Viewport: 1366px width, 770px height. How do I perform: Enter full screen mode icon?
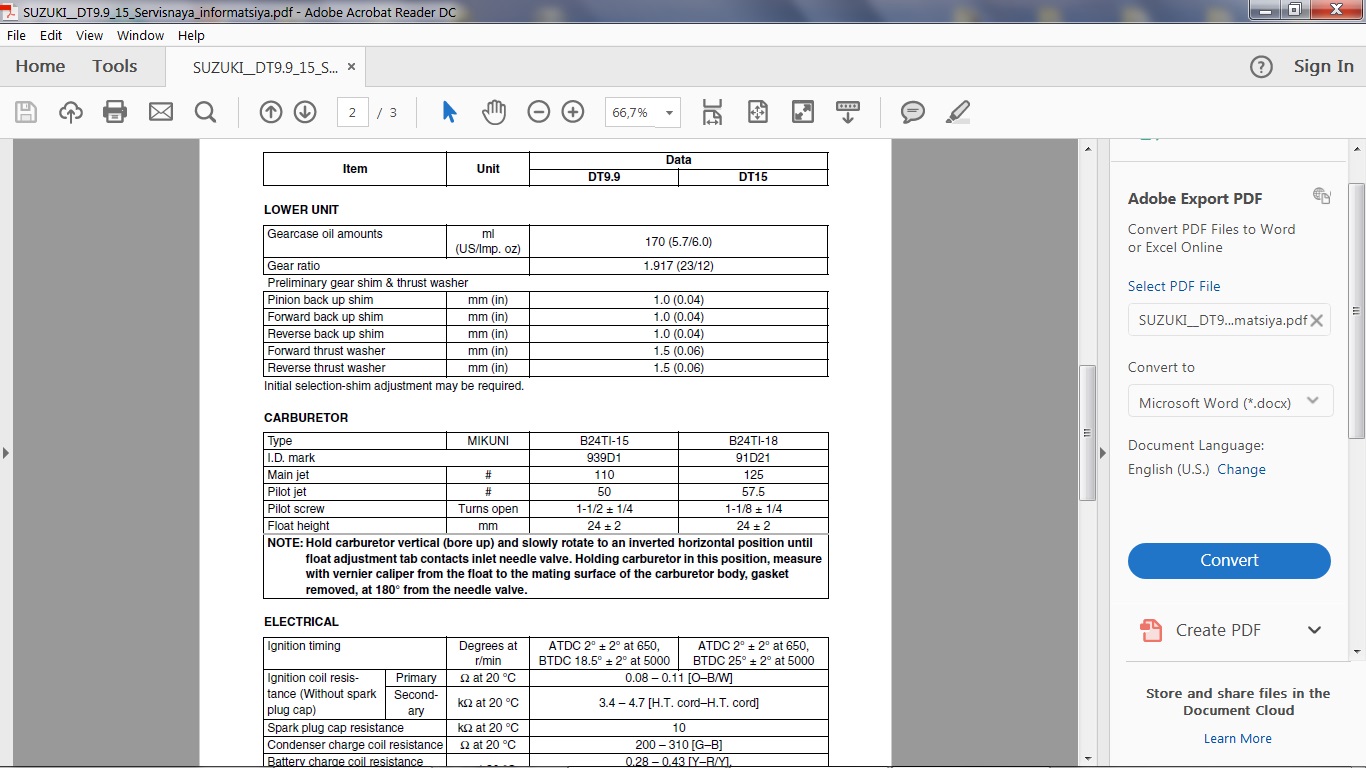tap(803, 112)
